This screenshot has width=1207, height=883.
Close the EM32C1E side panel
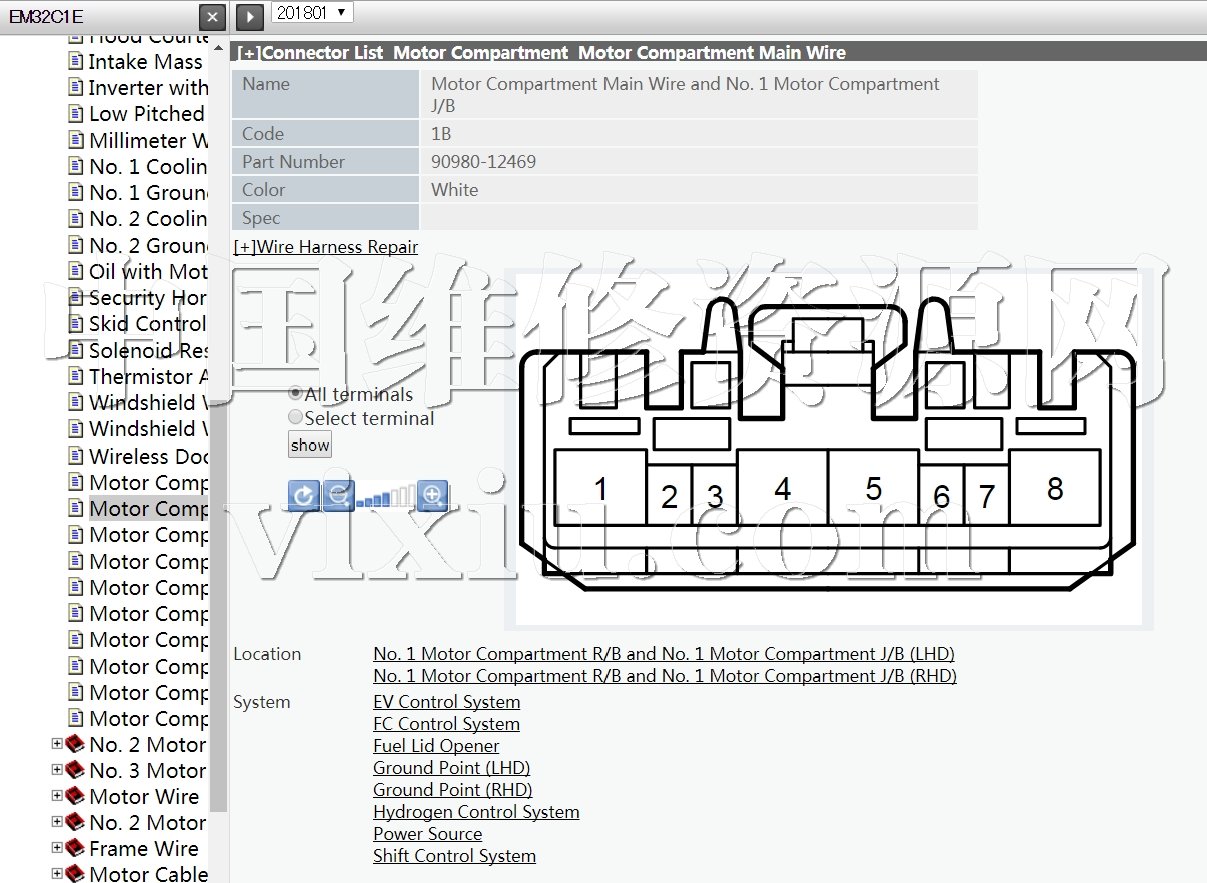212,17
